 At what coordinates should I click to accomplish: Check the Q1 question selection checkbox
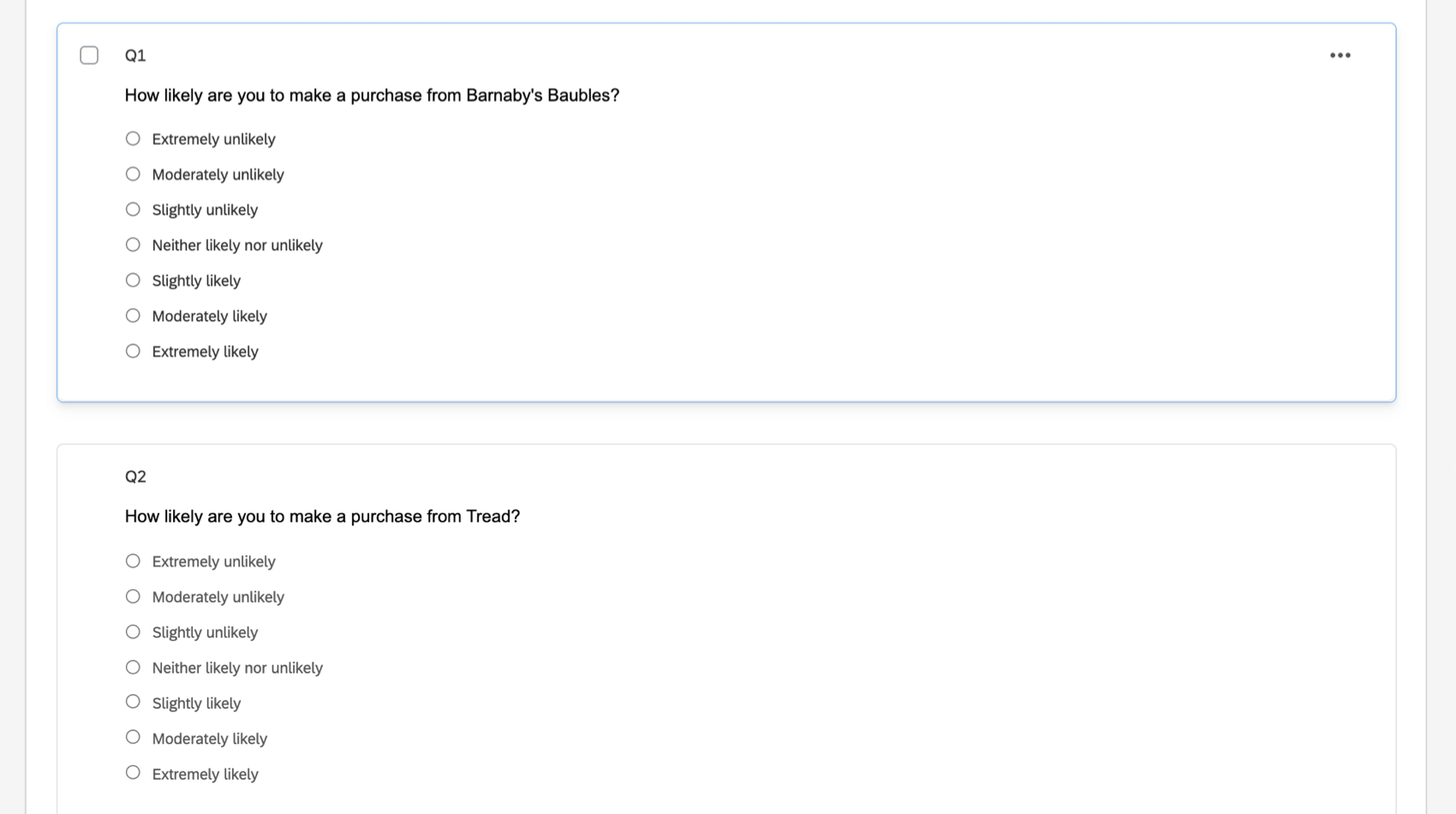click(x=89, y=56)
